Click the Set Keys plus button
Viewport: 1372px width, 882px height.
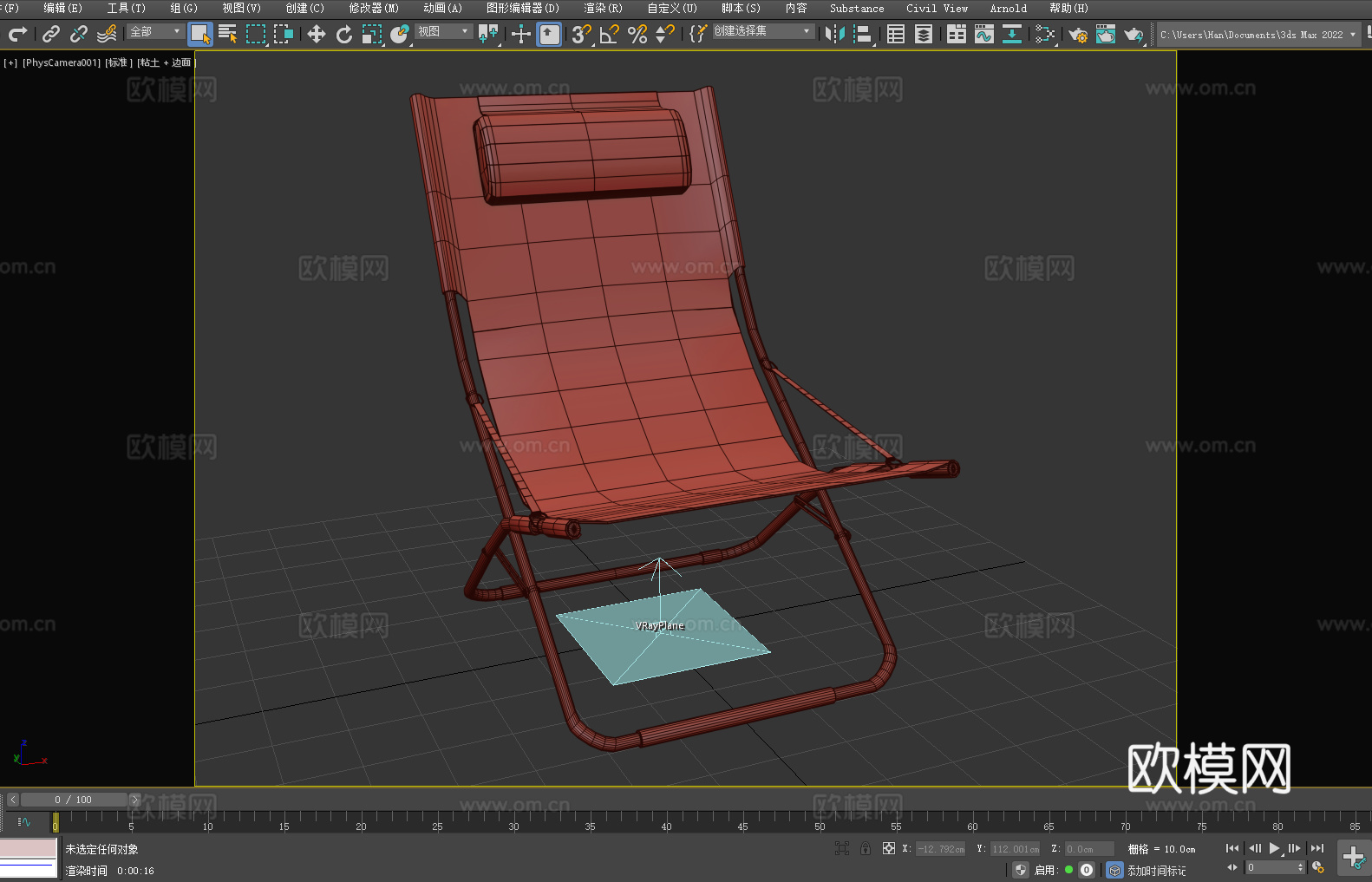(x=1354, y=858)
